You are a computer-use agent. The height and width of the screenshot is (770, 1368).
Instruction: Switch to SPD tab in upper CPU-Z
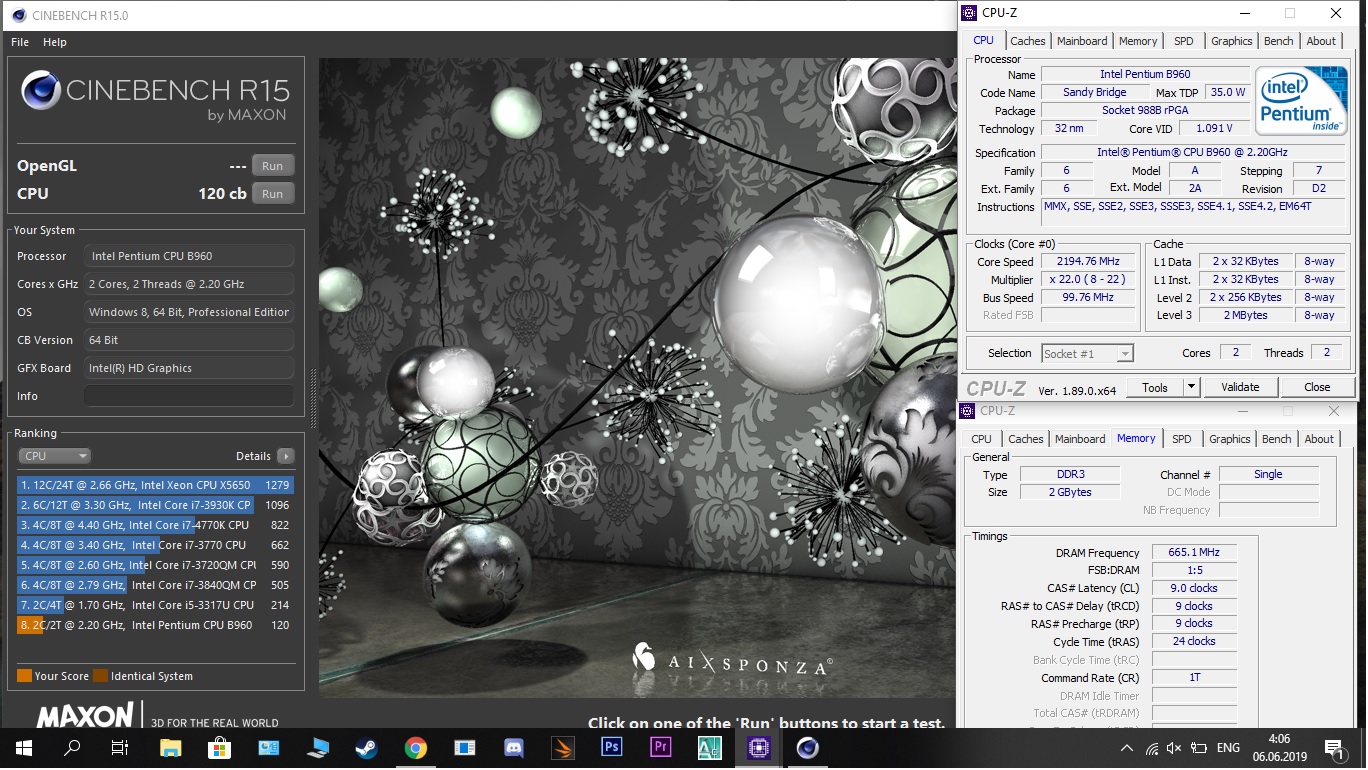point(1183,41)
